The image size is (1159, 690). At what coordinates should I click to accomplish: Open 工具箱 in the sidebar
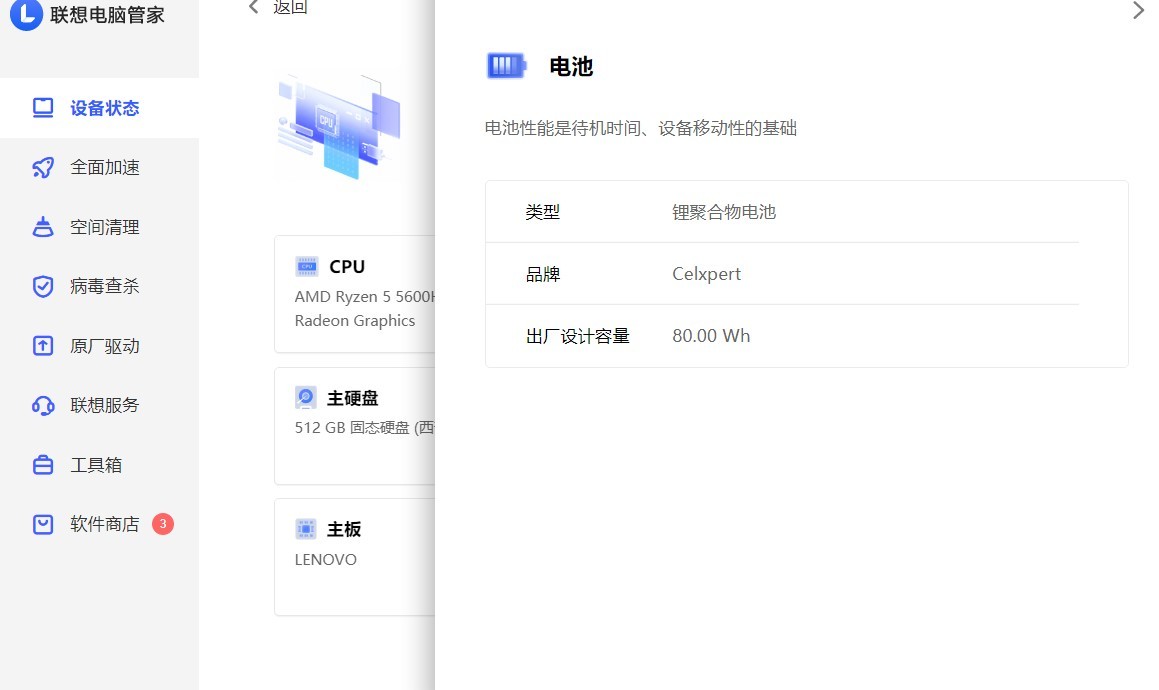(99, 464)
